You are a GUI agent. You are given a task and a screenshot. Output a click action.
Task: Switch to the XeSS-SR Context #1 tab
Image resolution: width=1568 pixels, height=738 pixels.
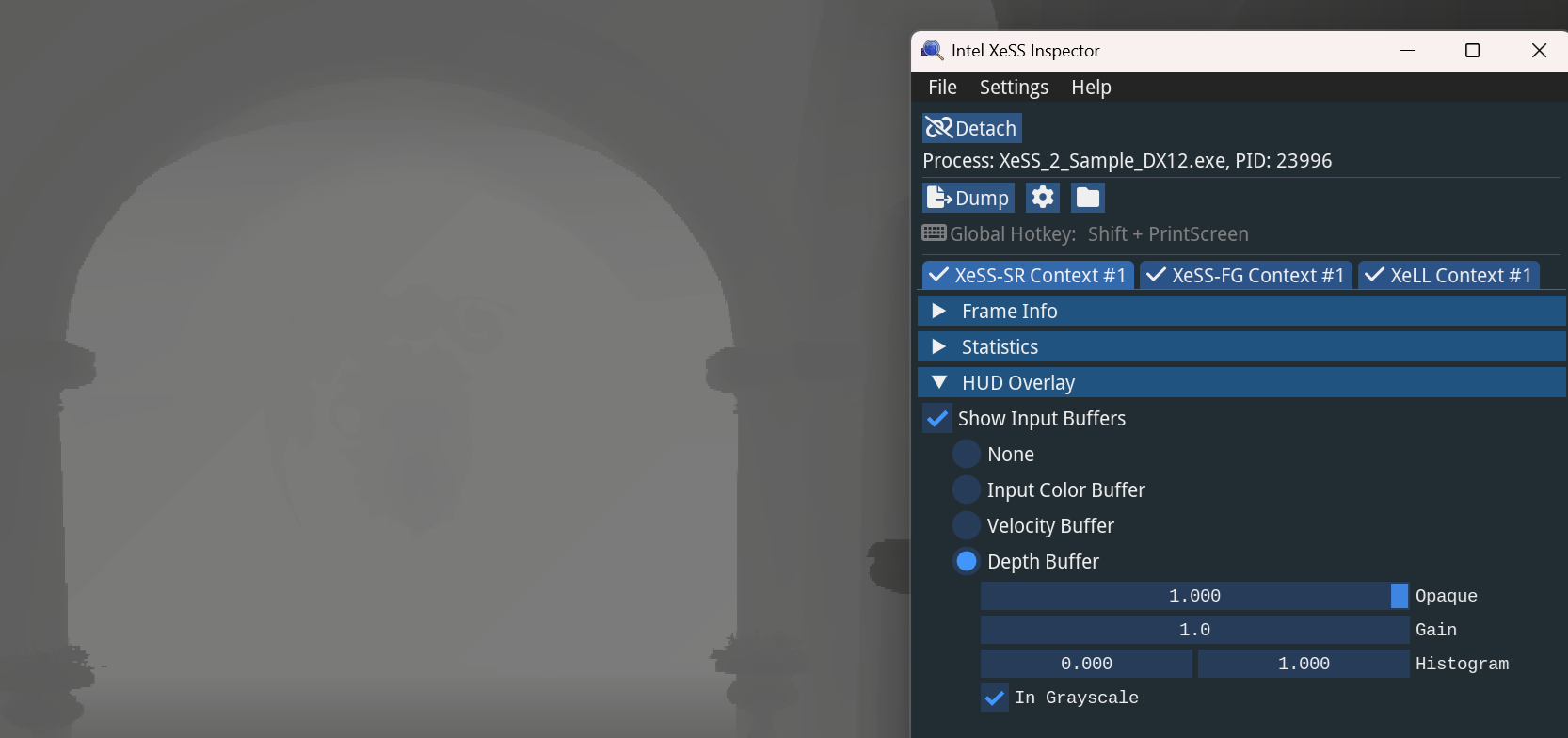(x=1028, y=275)
